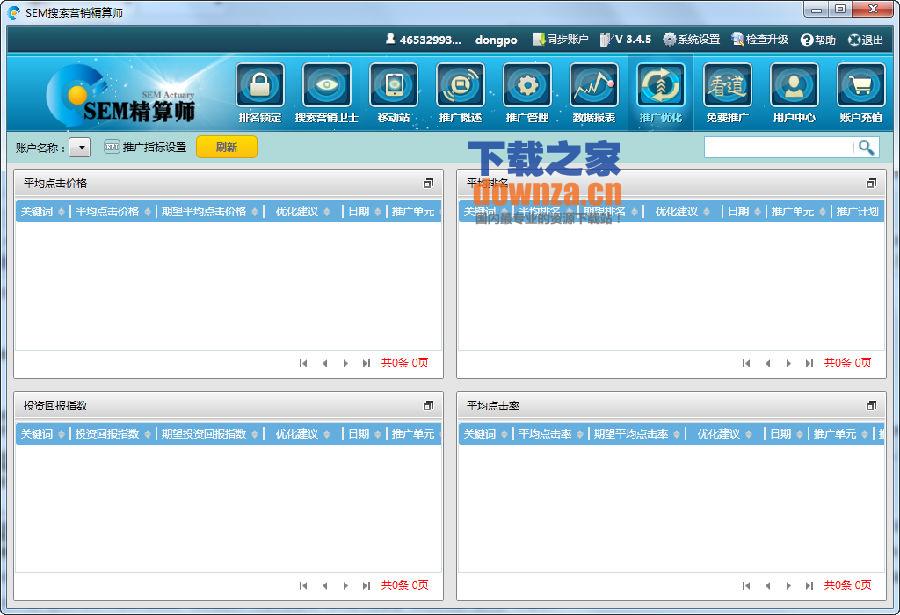Screen dimensions: 900x615
Task: Go to next page in 平均点击率 panel
Action: click(x=789, y=586)
